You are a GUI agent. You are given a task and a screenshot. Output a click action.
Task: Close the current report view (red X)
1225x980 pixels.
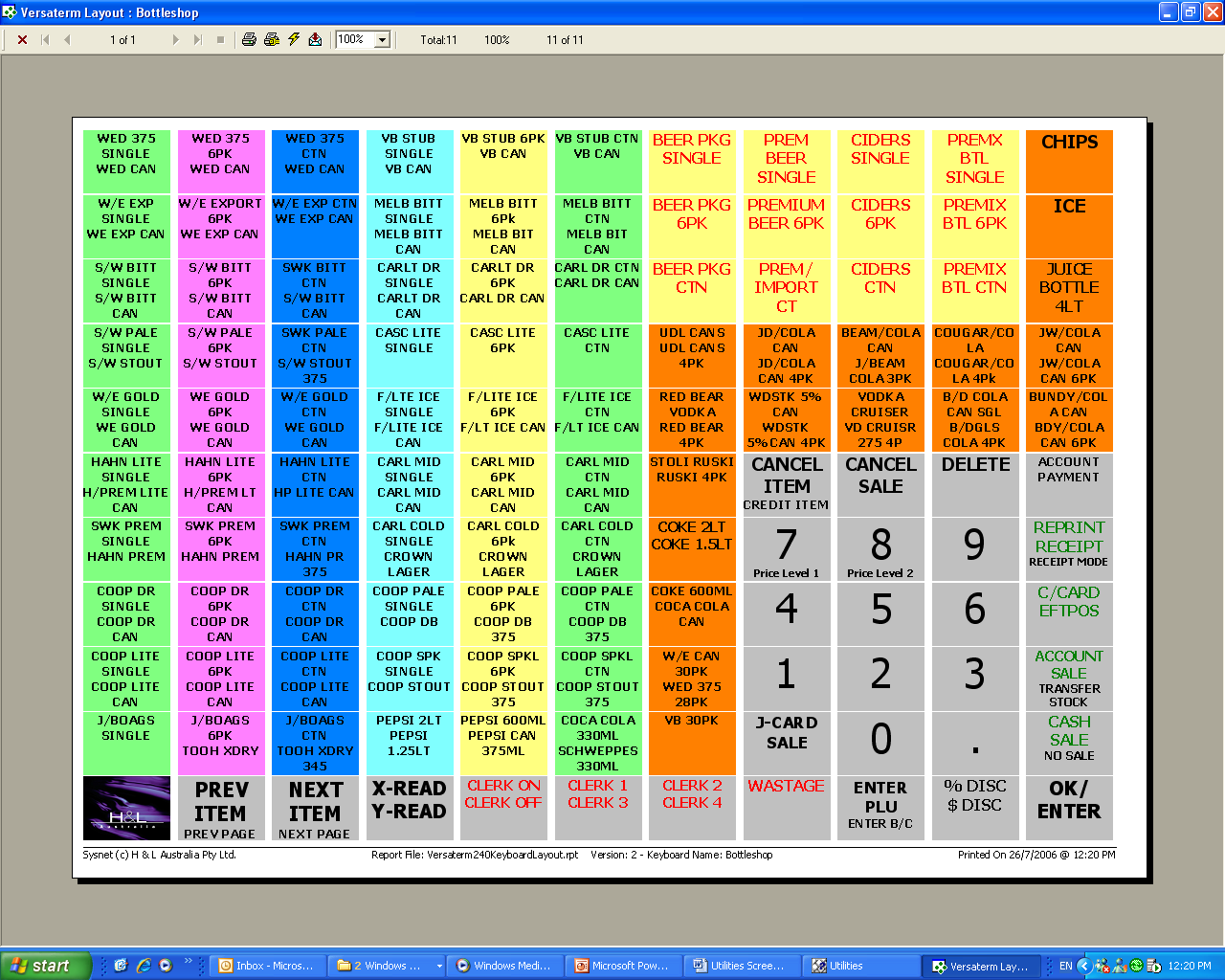22,39
